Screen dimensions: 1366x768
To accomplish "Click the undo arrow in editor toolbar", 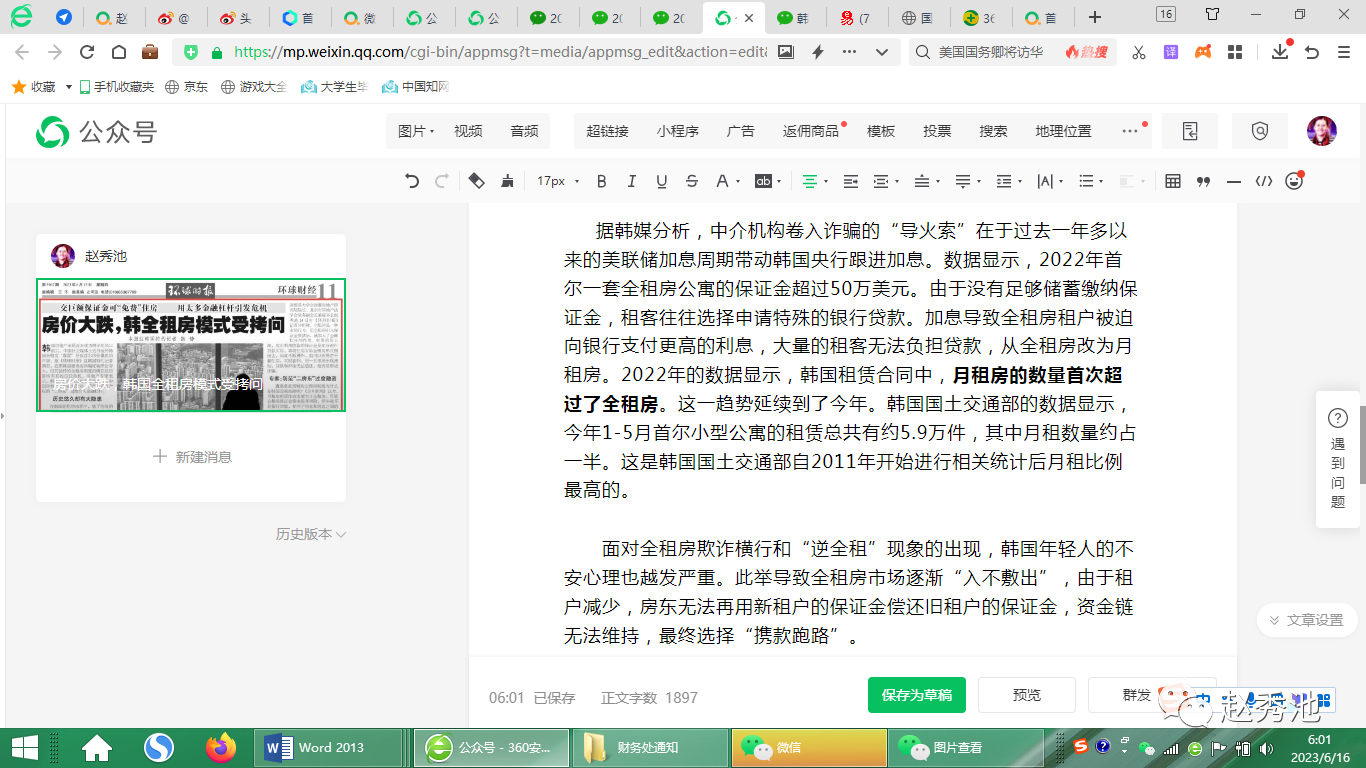I will (x=412, y=181).
